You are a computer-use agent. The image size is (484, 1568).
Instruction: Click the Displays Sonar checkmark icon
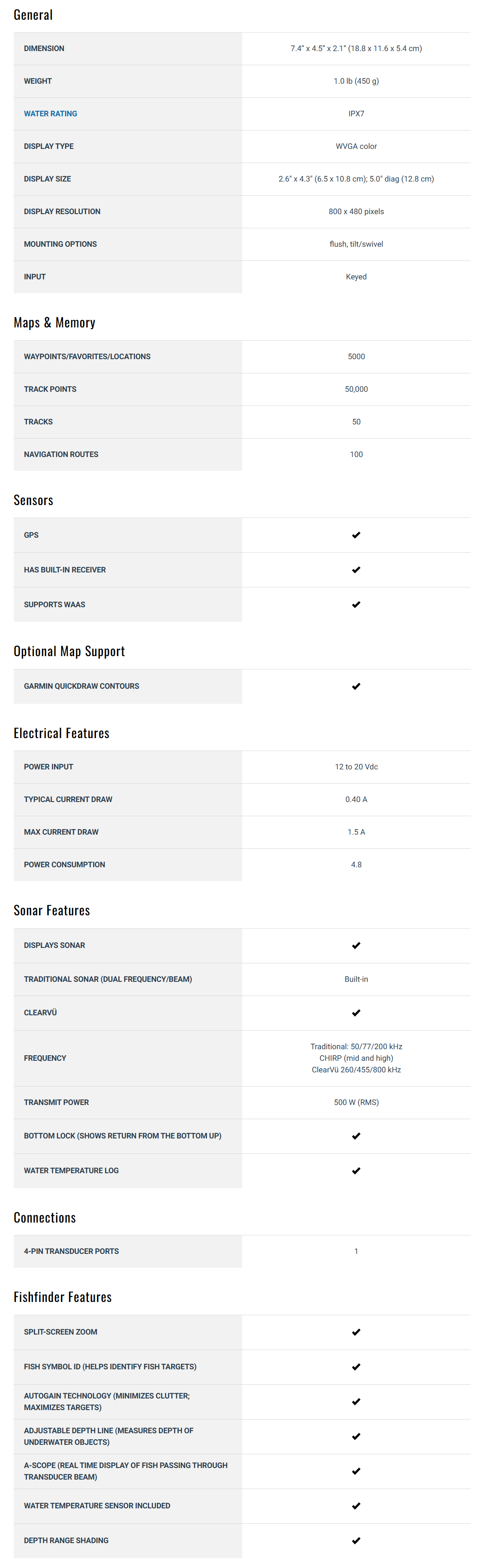tap(356, 945)
